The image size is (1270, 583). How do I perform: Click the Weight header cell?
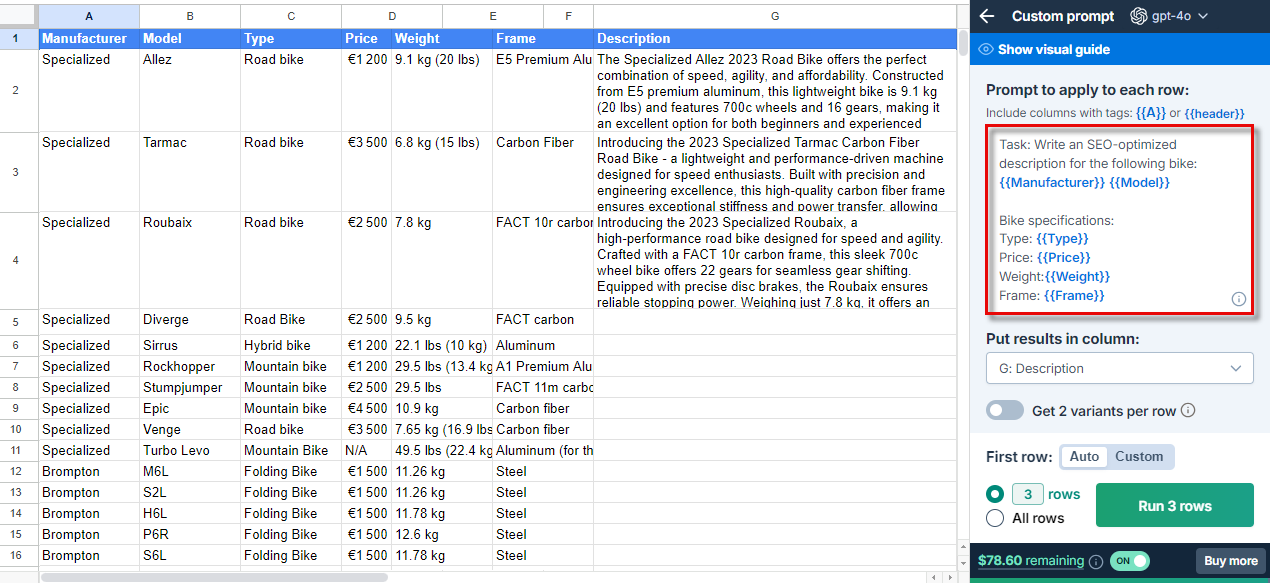[x=442, y=39]
